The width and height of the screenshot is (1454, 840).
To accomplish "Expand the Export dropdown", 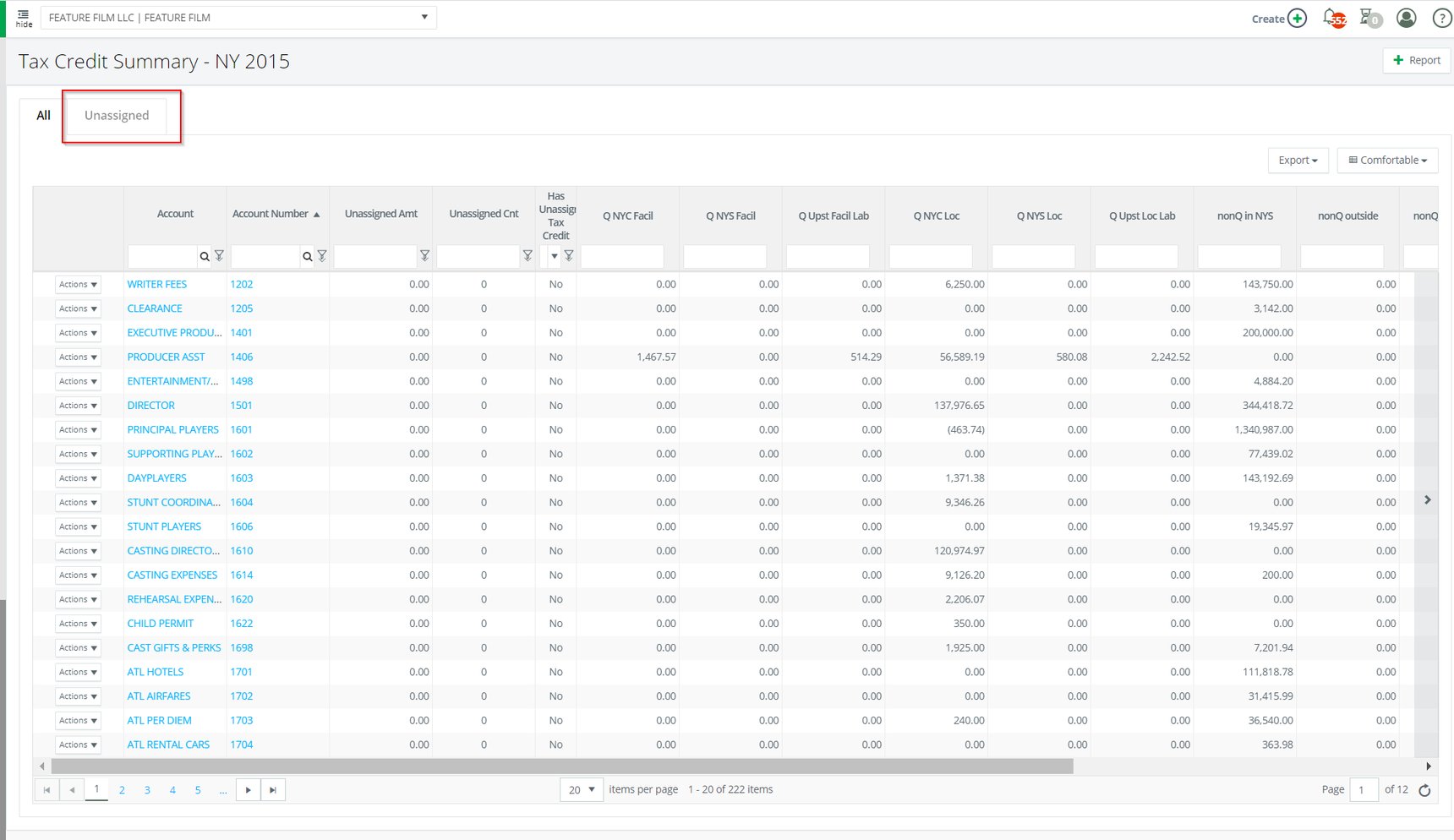I will coord(1298,161).
